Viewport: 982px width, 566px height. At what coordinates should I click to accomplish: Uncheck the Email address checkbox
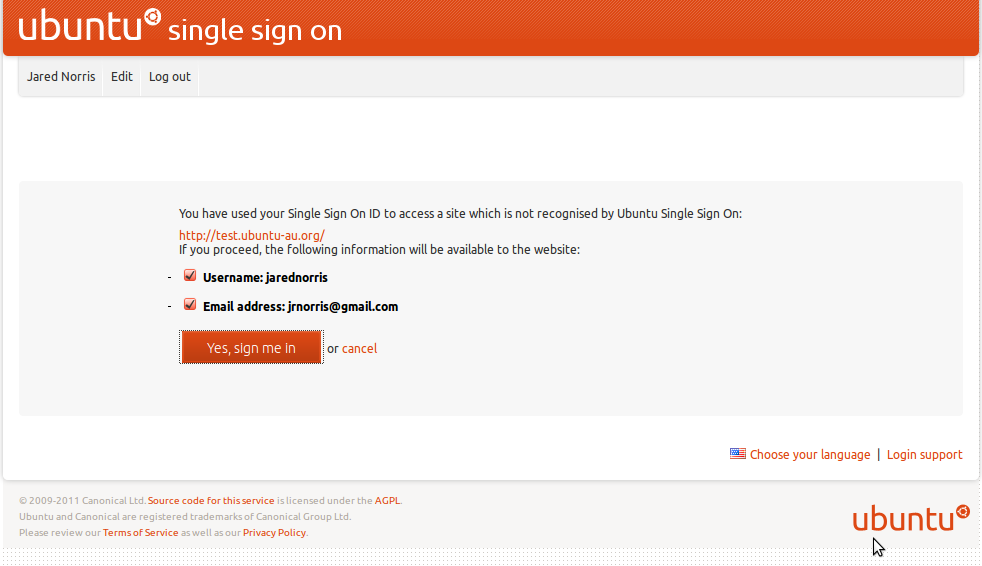(x=190, y=305)
